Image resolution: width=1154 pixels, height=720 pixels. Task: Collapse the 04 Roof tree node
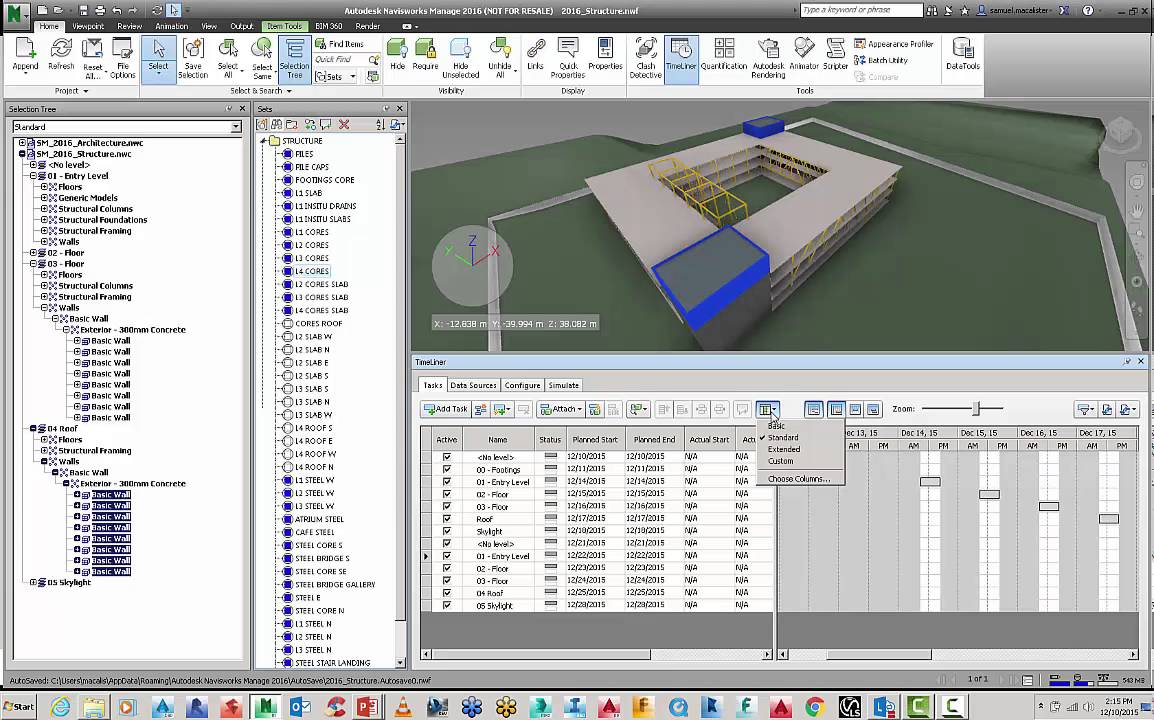33,428
